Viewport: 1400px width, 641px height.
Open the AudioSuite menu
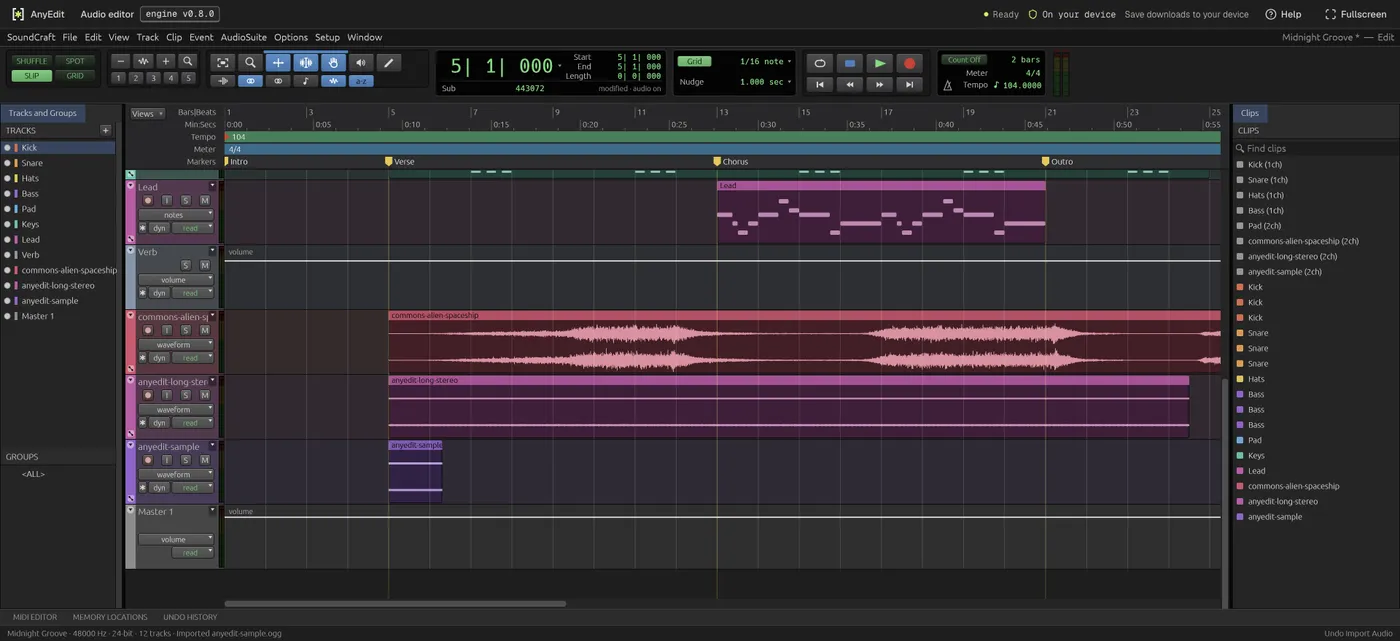point(243,37)
